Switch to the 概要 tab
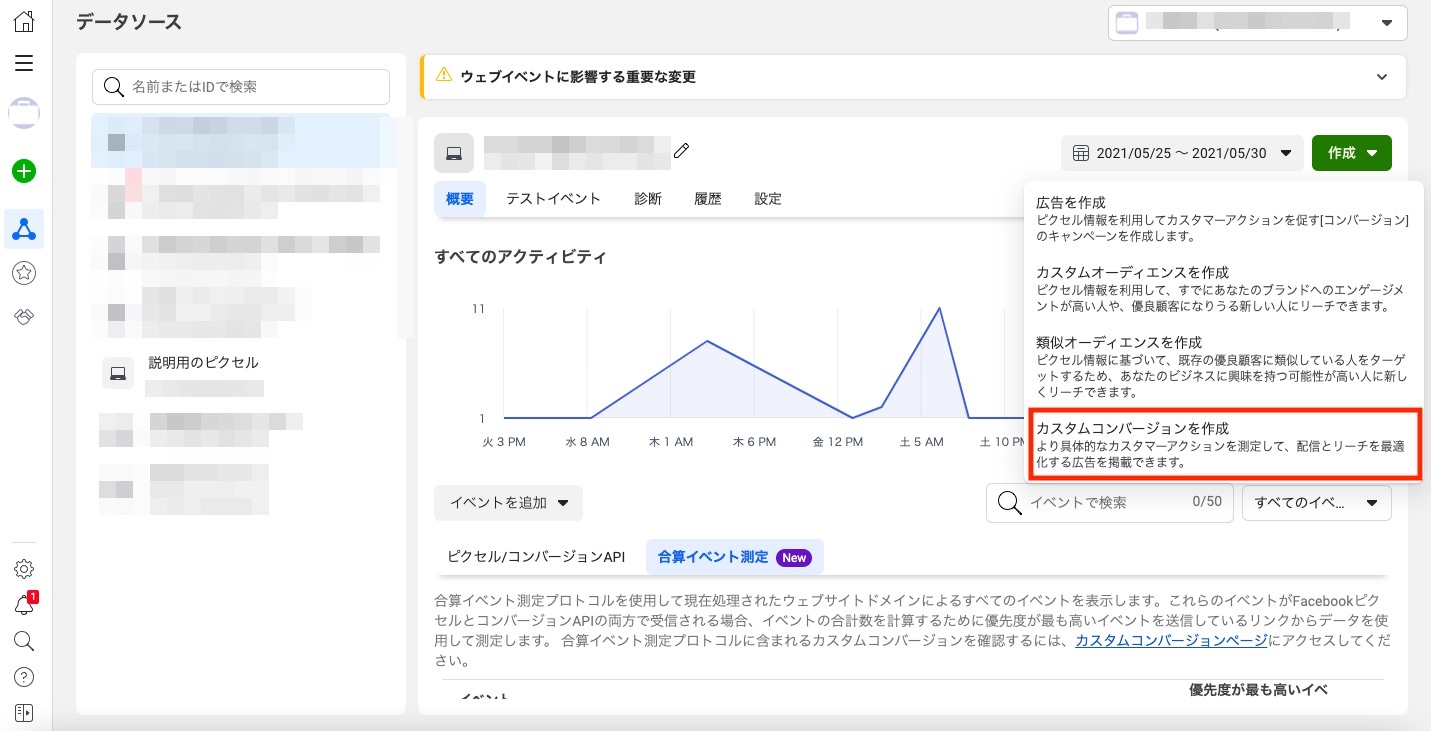 [460, 199]
